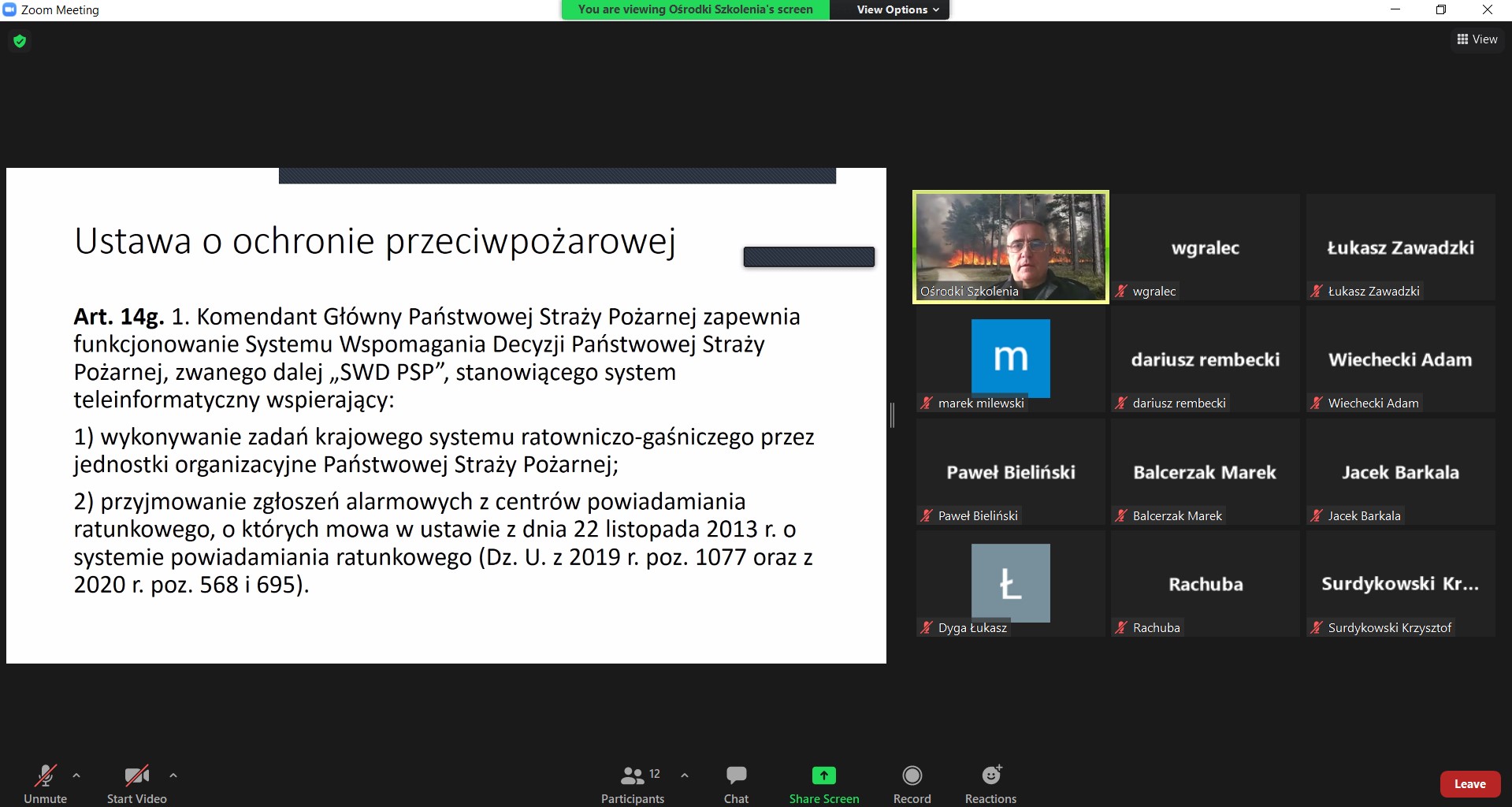Click the green encryption shield icon
This screenshot has width=1512, height=807.
tap(20, 41)
